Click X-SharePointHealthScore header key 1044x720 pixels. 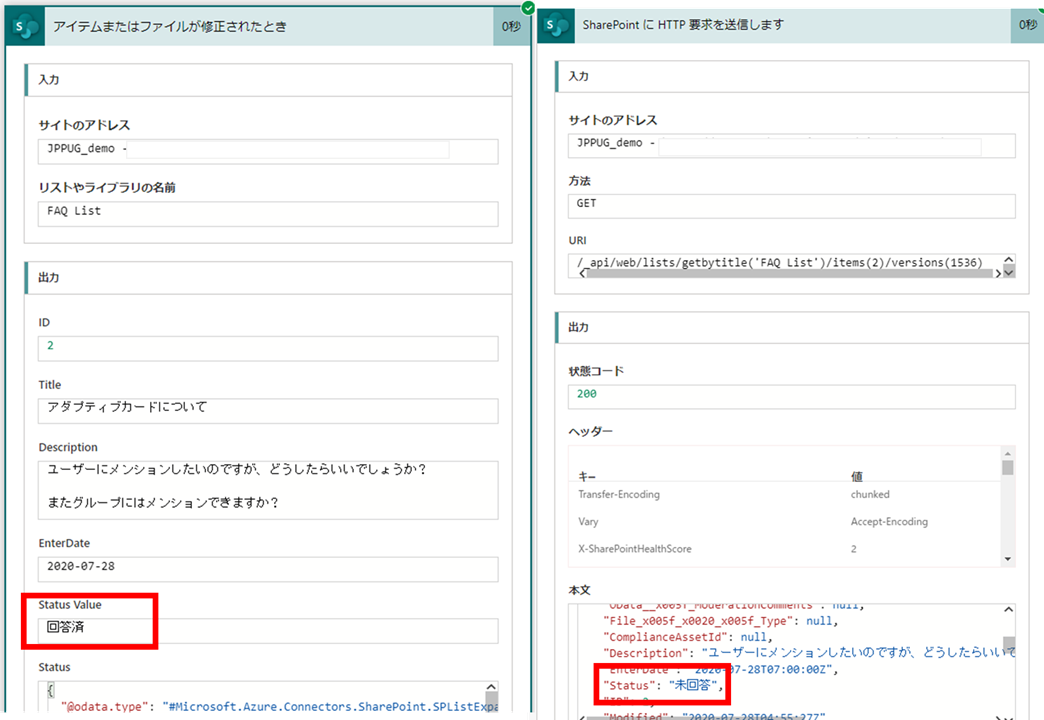(x=635, y=549)
